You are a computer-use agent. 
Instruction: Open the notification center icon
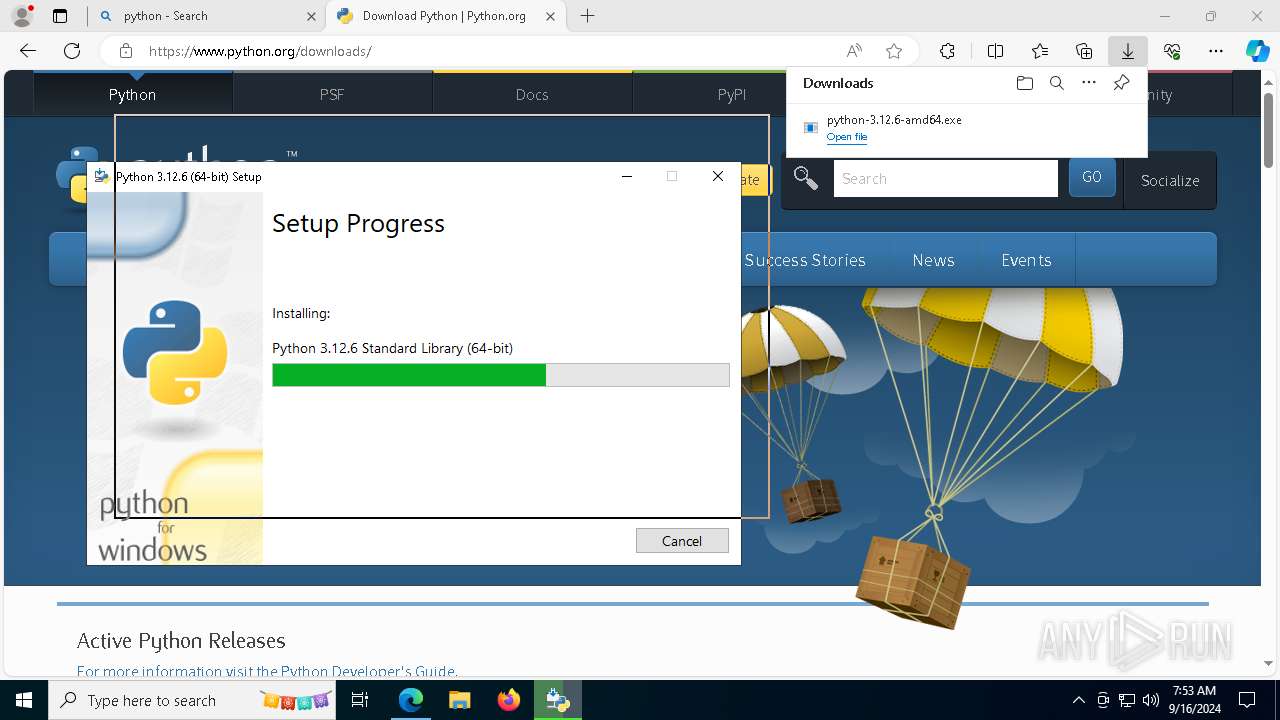coord(1247,700)
